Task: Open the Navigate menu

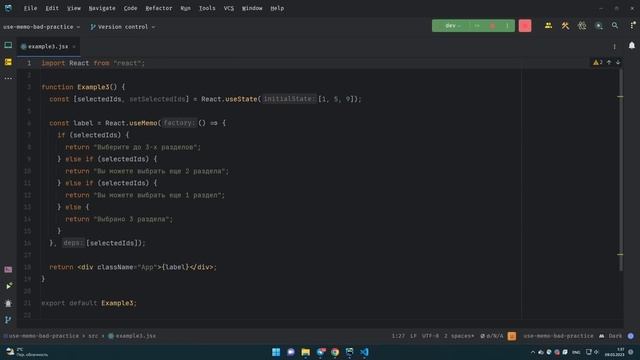Action: [x=102, y=8]
